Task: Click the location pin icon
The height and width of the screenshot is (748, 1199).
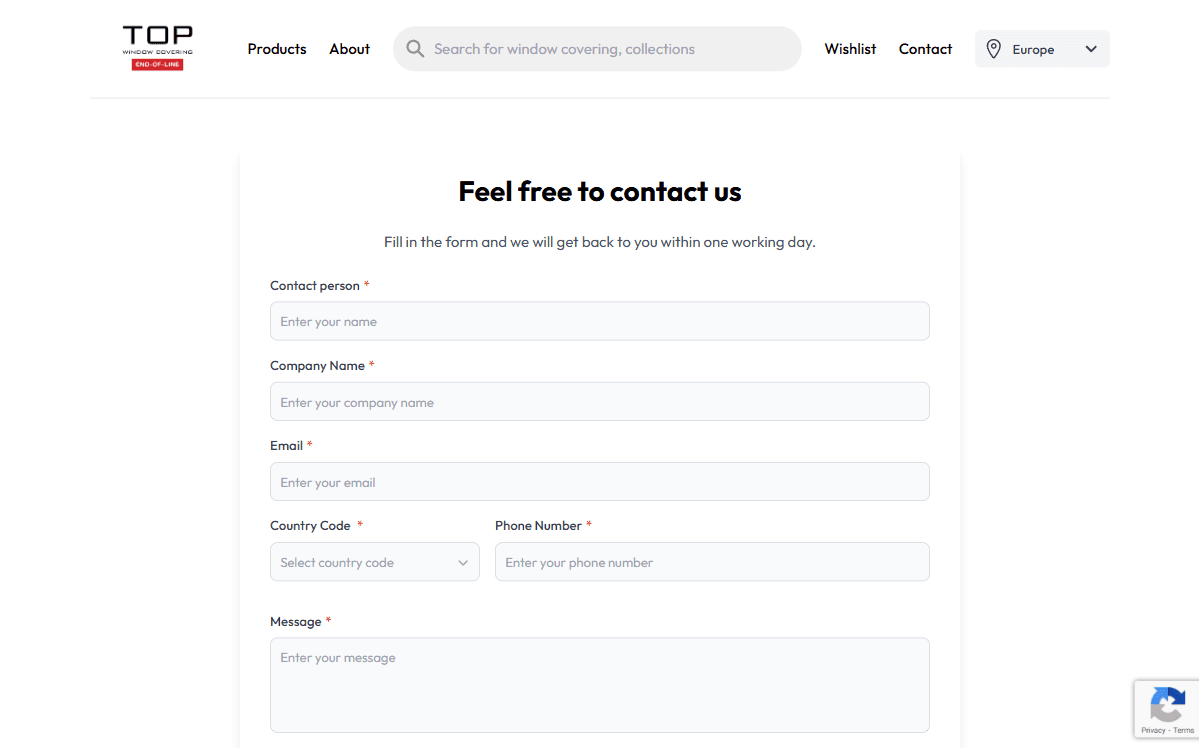Action: point(993,49)
